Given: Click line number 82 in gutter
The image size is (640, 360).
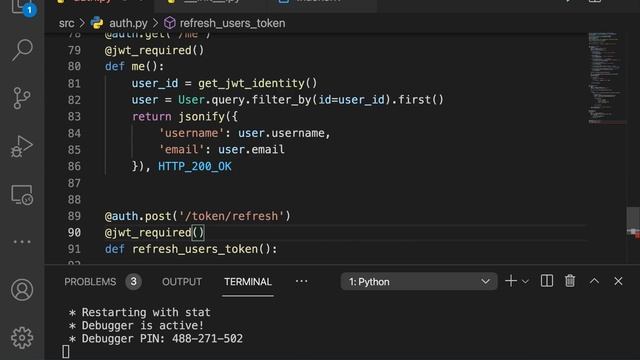Looking at the screenshot, I should 74,100.
